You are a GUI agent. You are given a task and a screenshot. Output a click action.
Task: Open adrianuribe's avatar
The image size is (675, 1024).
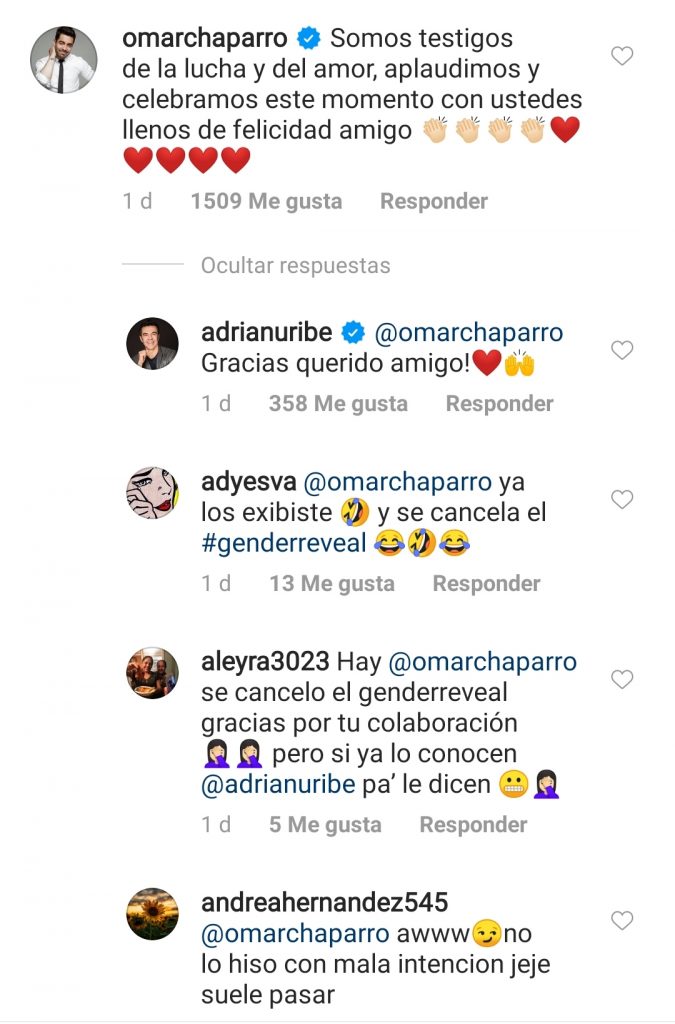[152, 345]
